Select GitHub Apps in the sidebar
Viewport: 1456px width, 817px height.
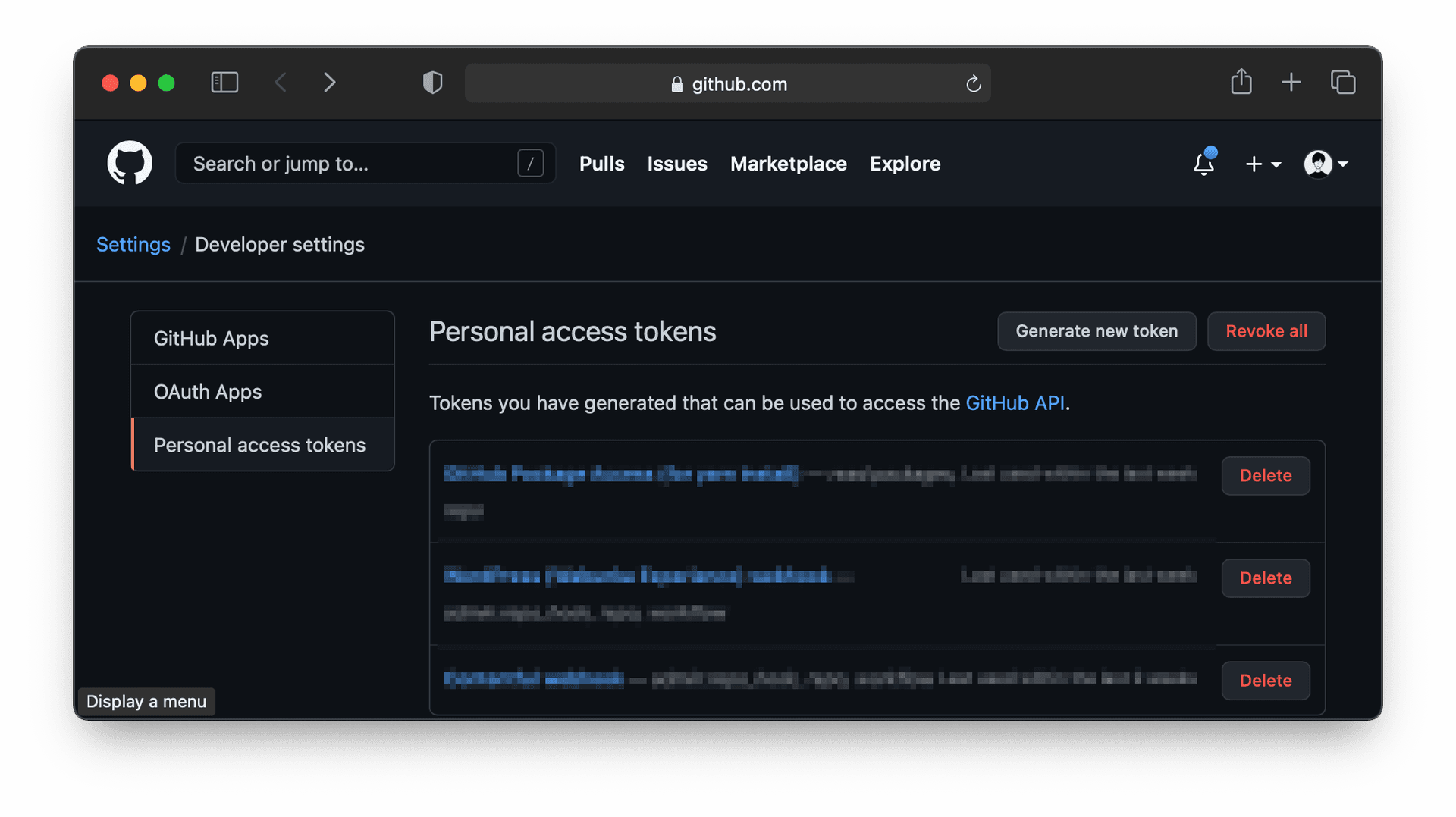click(262, 338)
